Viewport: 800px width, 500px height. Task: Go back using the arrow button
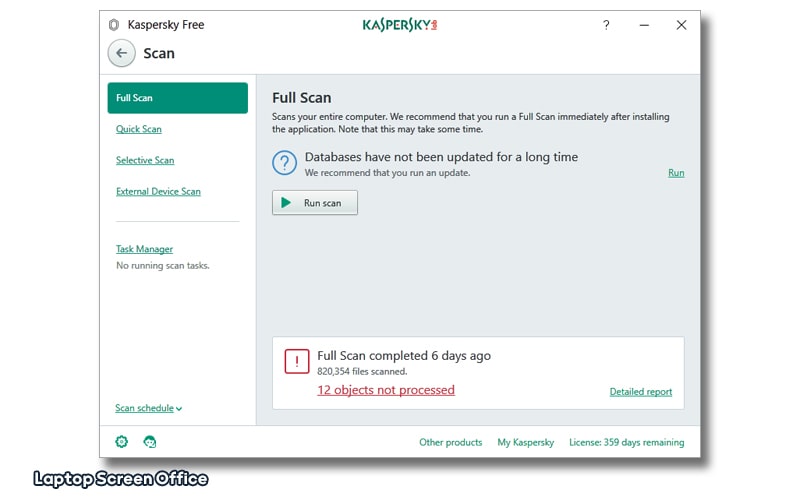point(121,53)
